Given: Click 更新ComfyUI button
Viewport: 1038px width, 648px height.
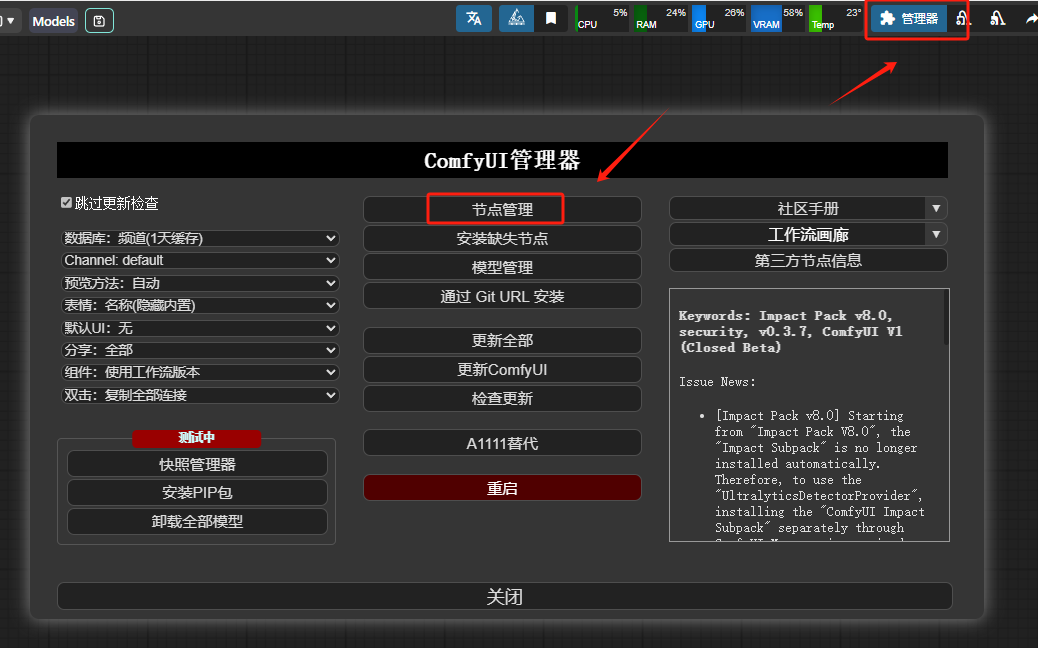Looking at the screenshot, I should 502,370.
